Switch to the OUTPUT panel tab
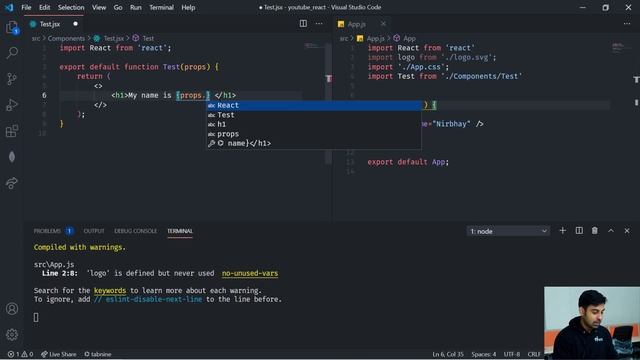 94,231
